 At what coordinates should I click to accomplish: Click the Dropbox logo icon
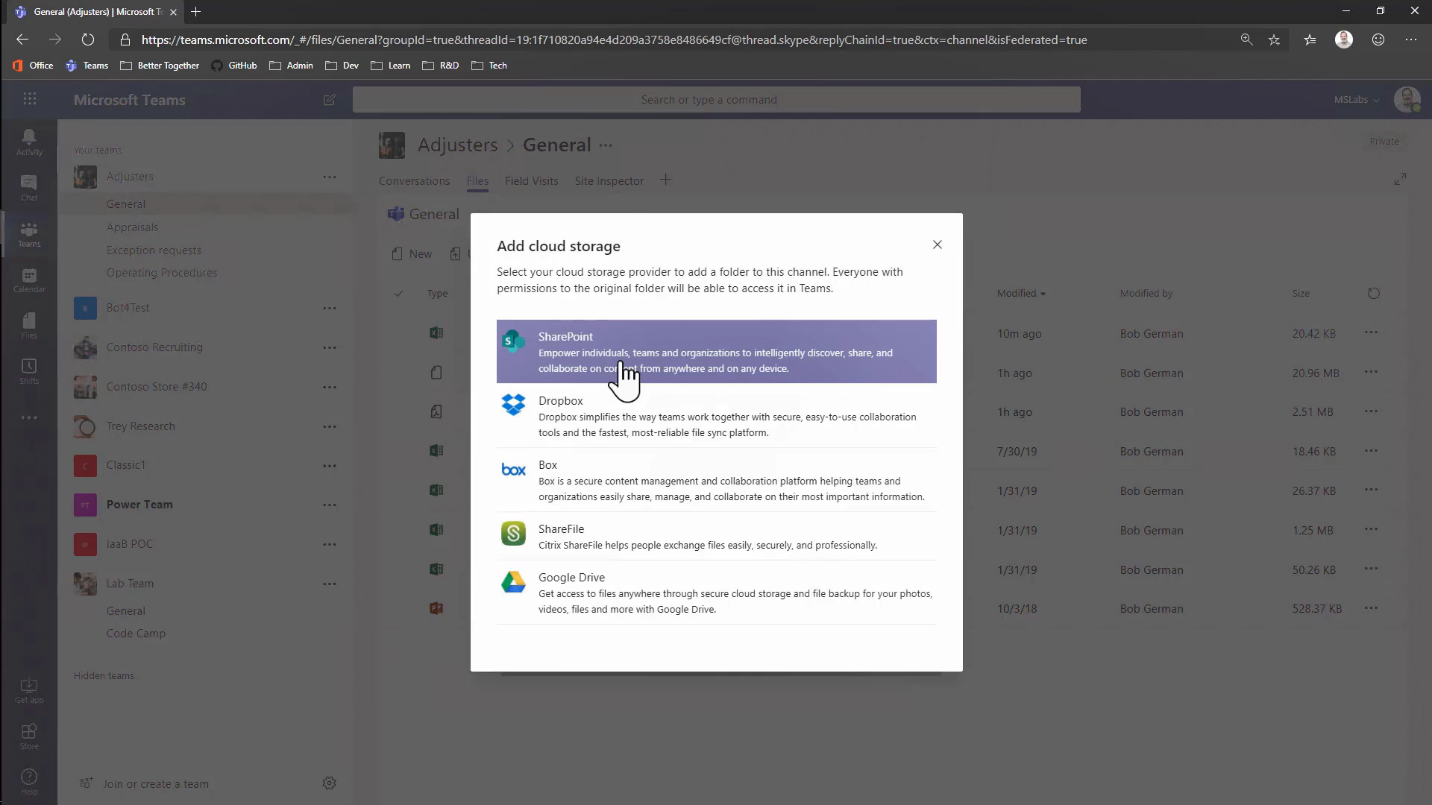point(513,404)
